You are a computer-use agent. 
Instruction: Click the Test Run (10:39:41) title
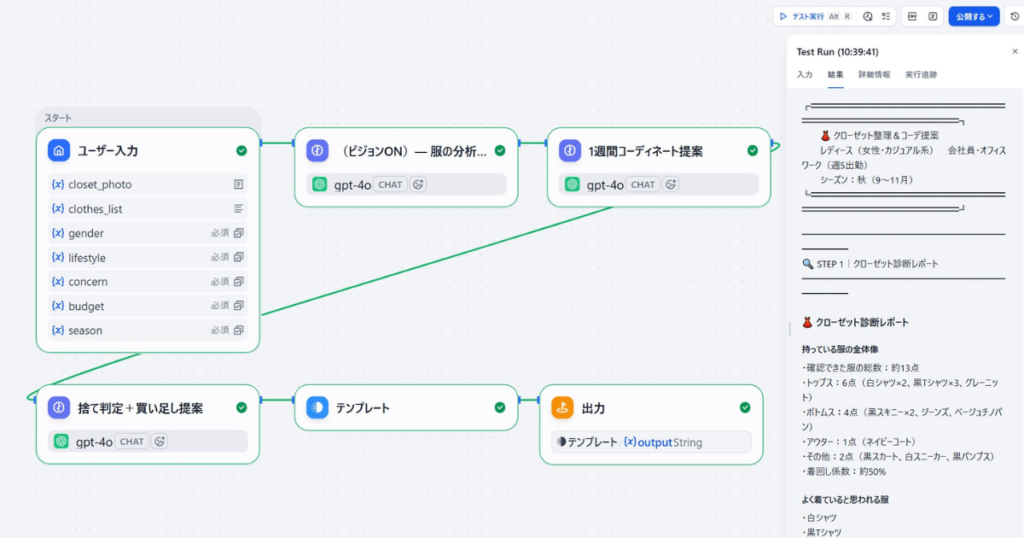click(837, 52)
